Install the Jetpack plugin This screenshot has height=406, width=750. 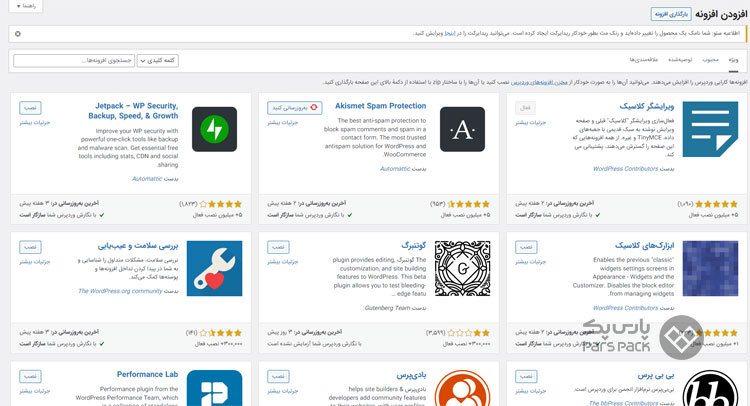point(30,107)
